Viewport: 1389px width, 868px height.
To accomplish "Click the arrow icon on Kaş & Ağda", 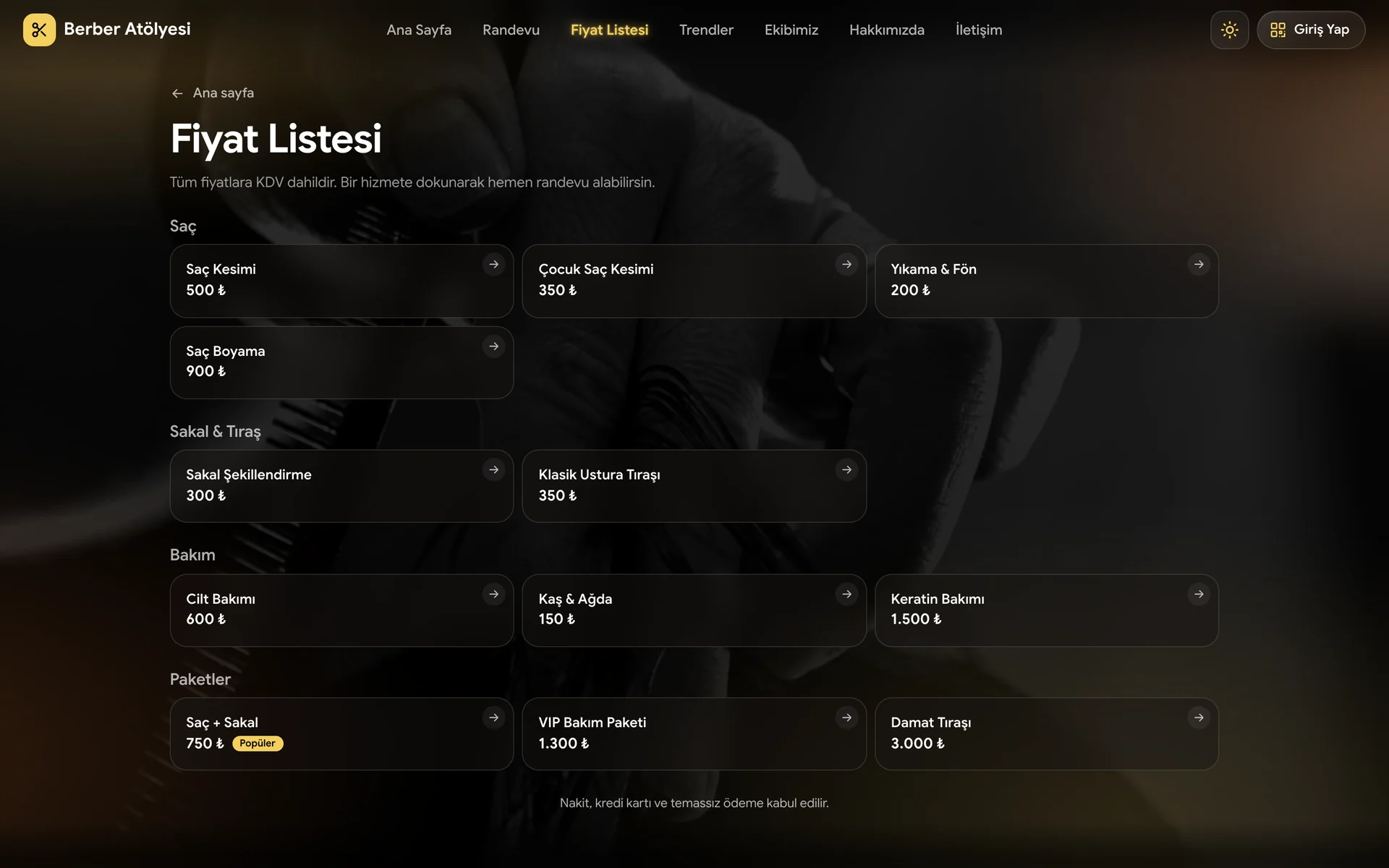I will [846, 594].
